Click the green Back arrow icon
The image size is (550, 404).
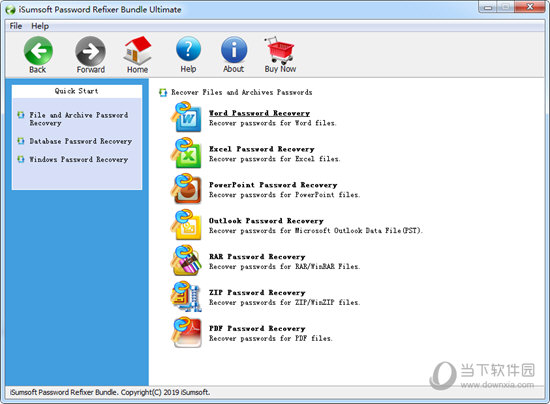pyautogui.click(x=38, y=51)
